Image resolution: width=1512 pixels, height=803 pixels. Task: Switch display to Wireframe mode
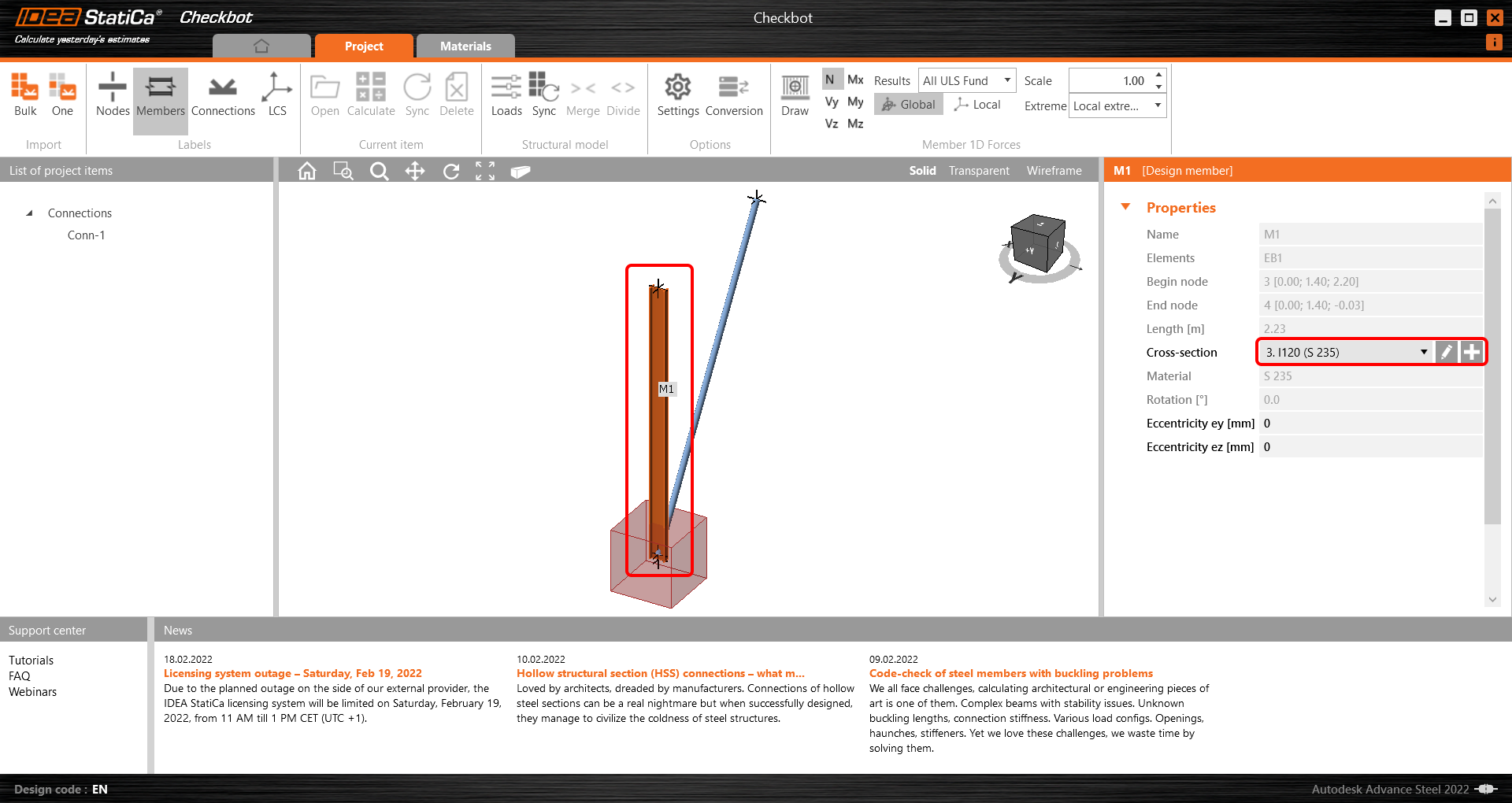click(x=1053, y=170)
